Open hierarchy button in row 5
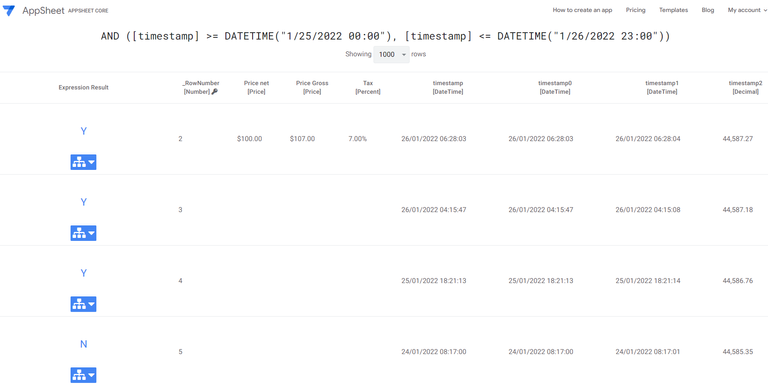Image resolution: width=768 pixels, height=385 pixels. pyautogui.click(x=83, y=375)
